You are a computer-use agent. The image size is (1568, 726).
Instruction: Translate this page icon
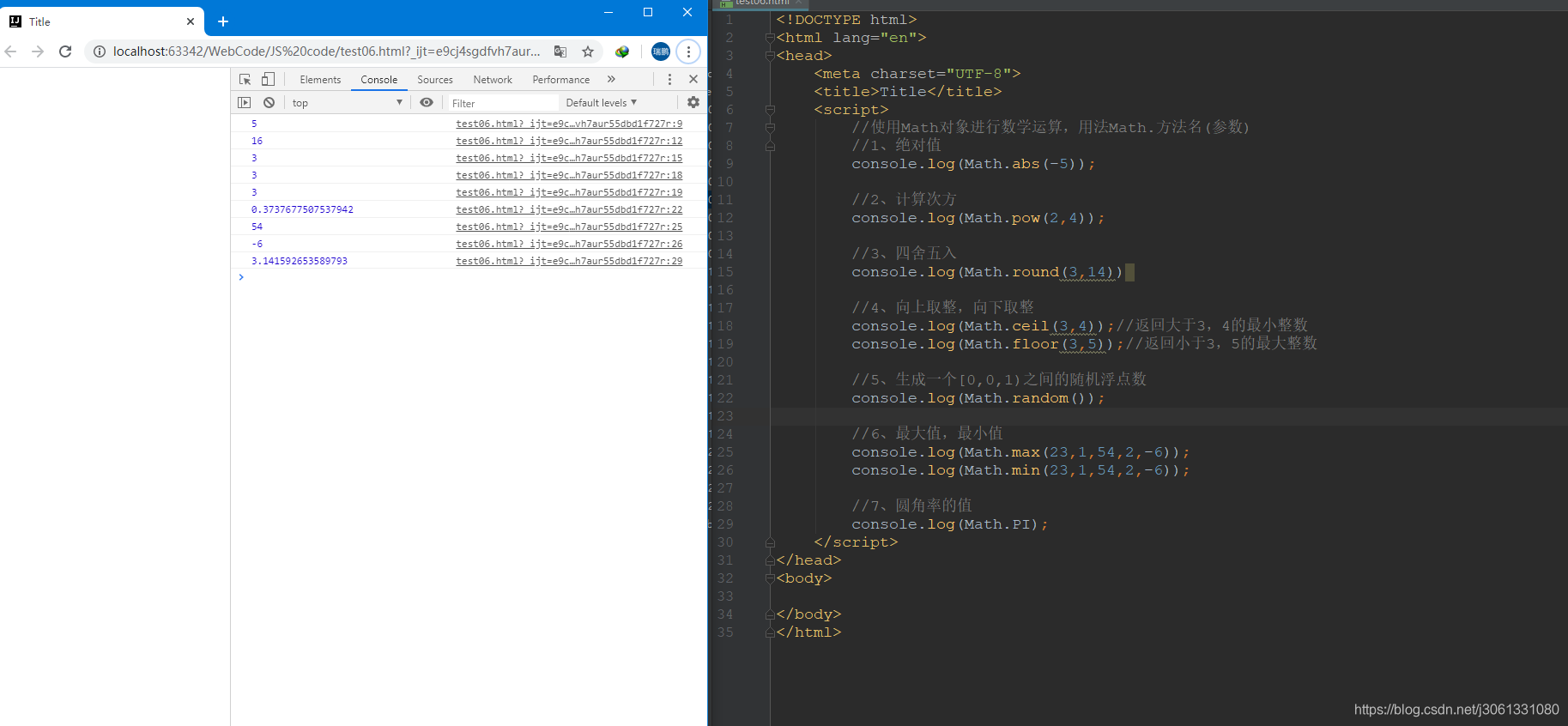pos(560,51)
